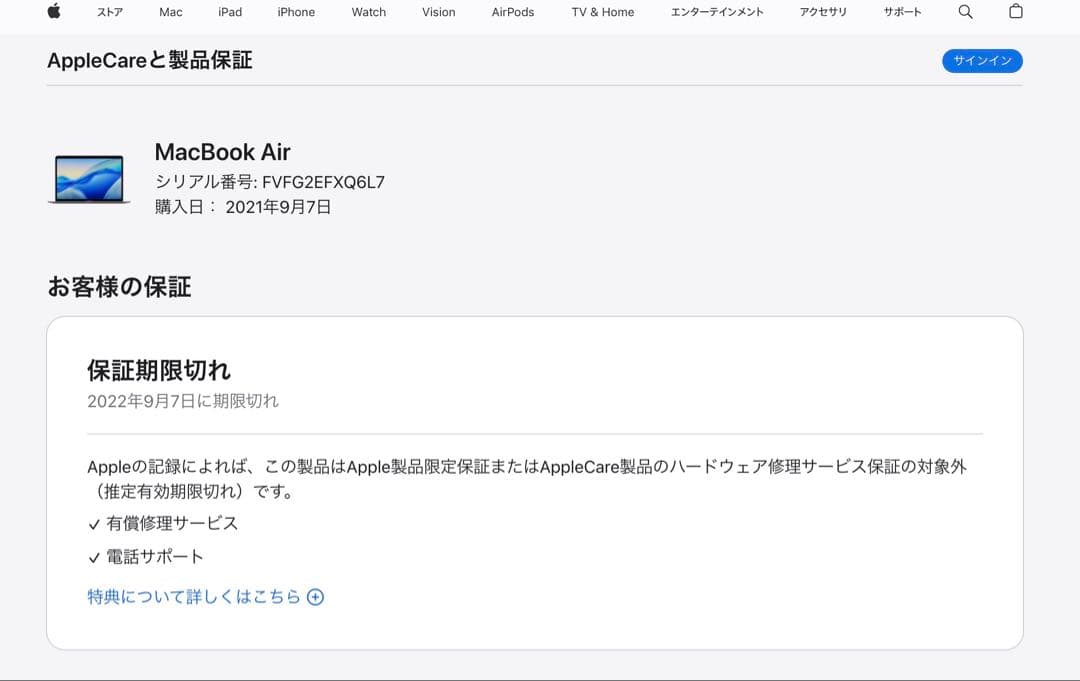Open the エンターテインメント section

[x=717, y=12]
